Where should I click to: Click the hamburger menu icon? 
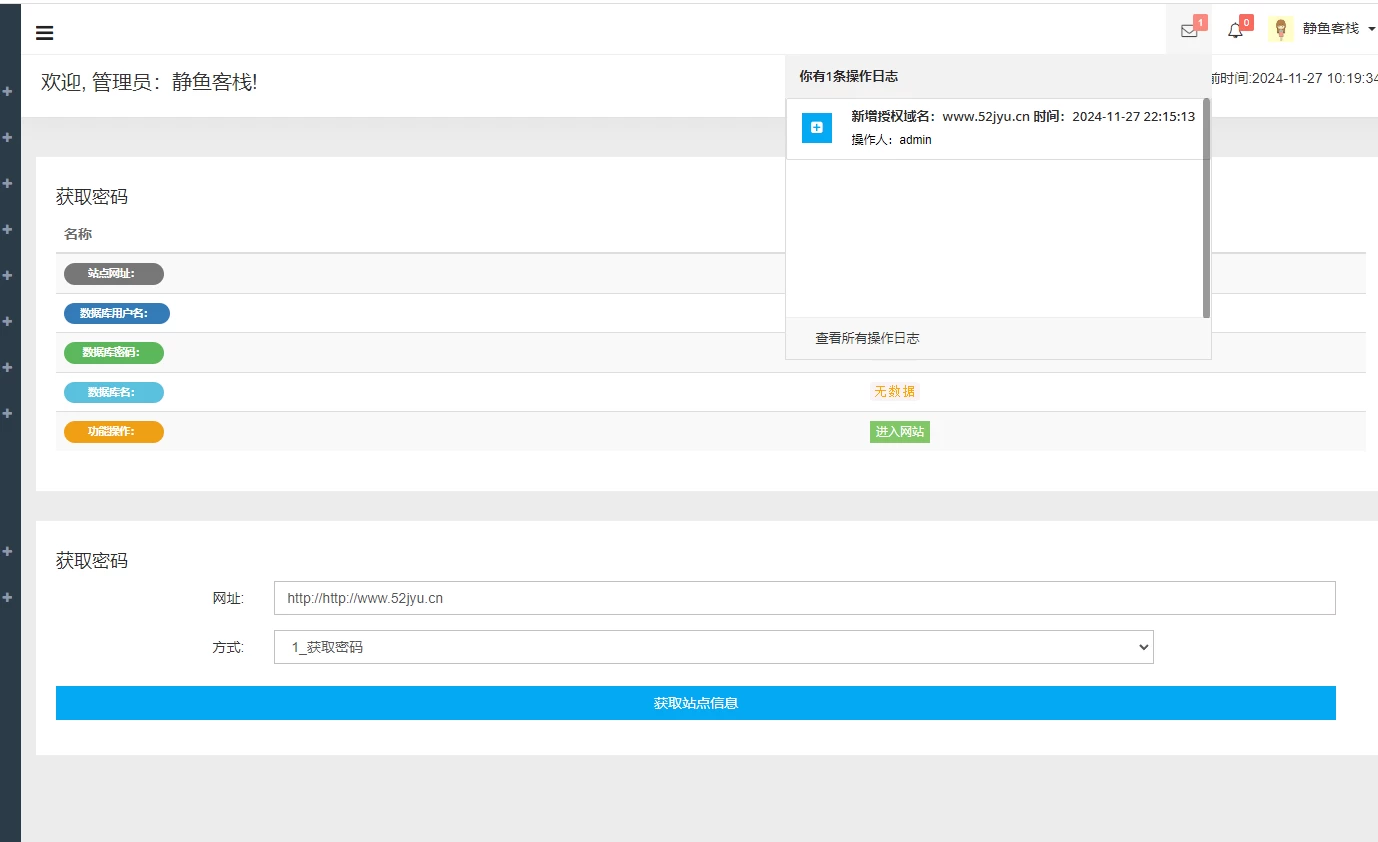pyautogui.click(x=44, y=33)
